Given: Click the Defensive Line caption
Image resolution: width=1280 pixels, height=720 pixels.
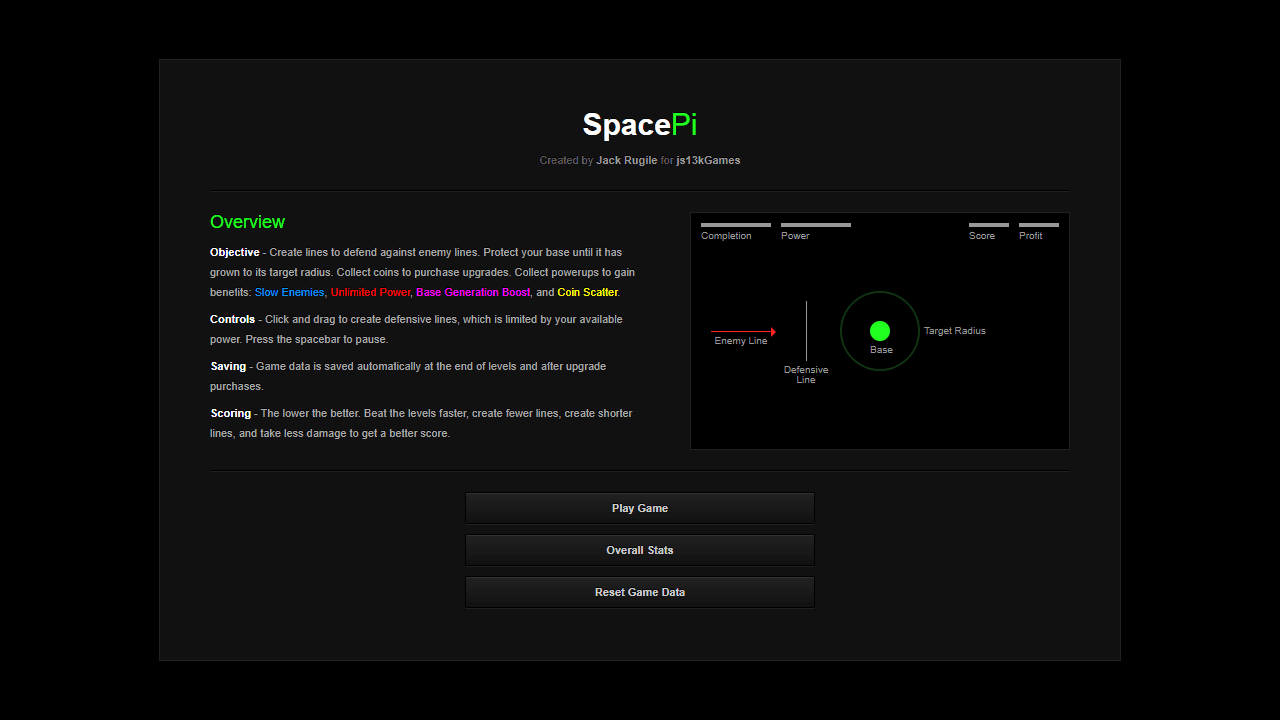Looking at the screenshot, I should tap(806, 375).
